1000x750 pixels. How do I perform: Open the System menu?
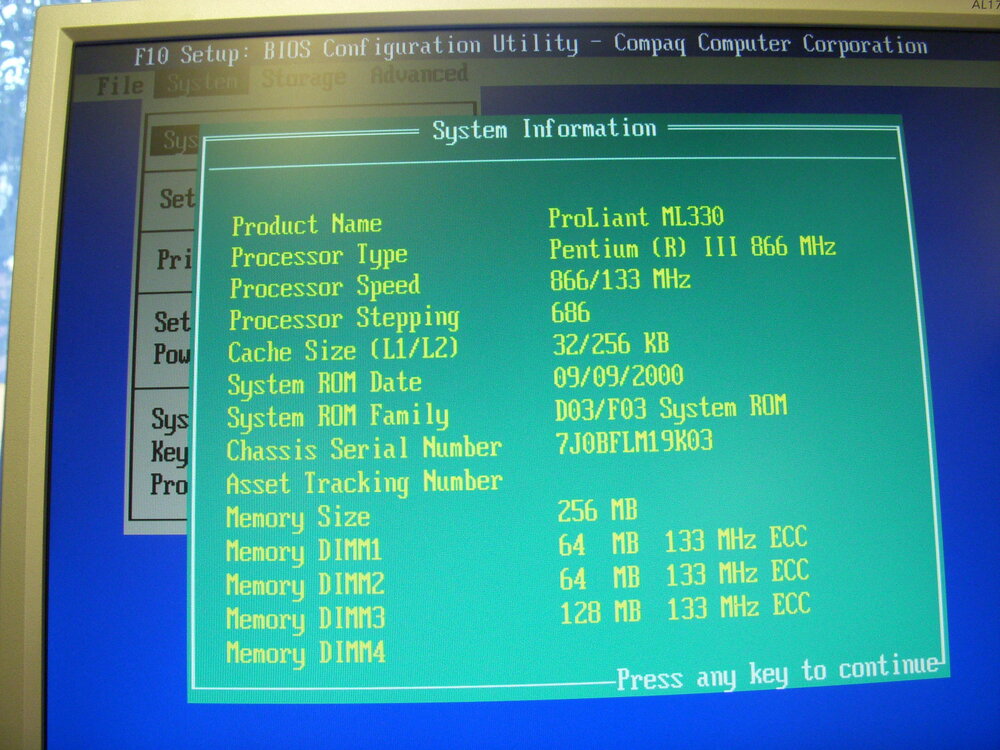click(x=202, y=83)
